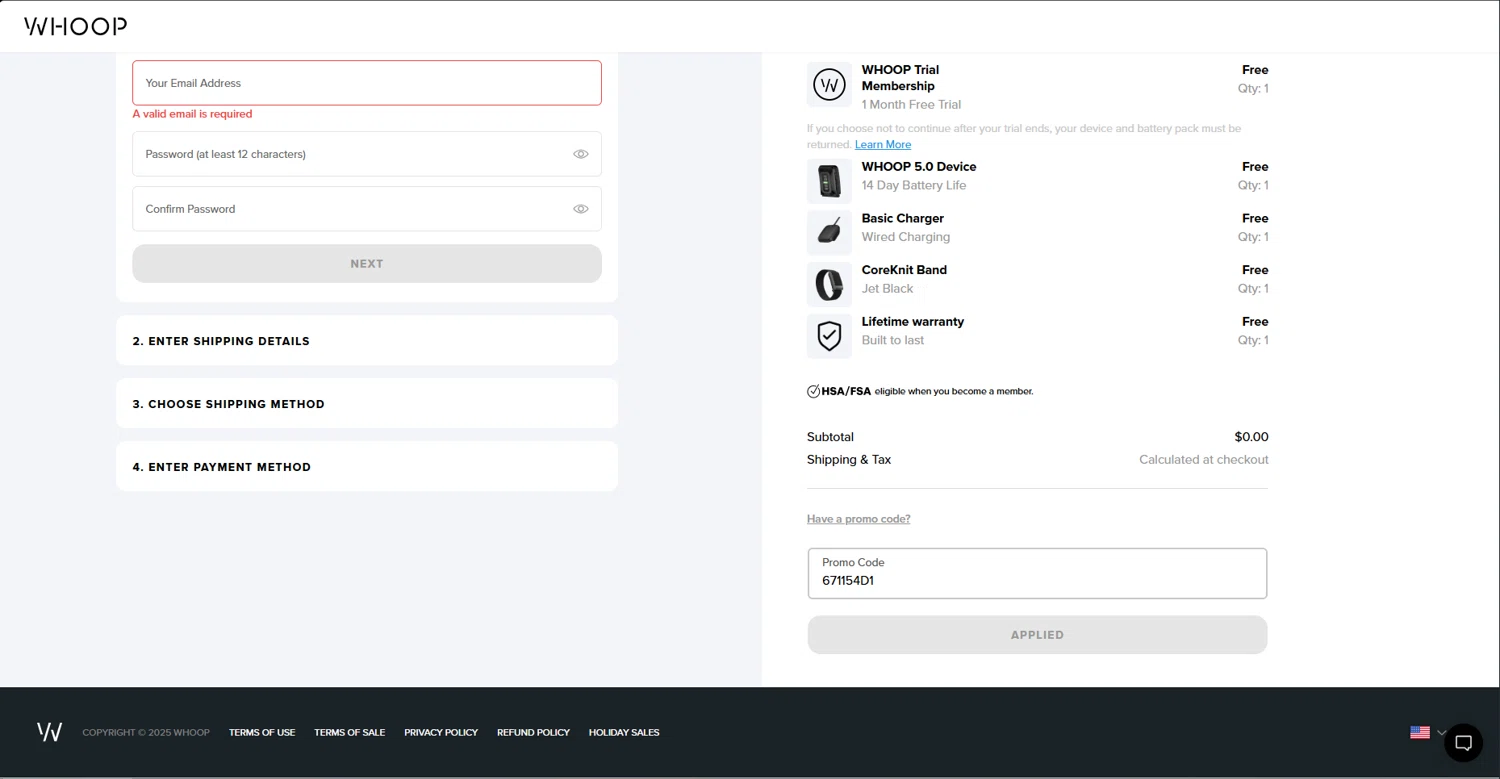Click the APPLIED promo button

point(1037,635)
